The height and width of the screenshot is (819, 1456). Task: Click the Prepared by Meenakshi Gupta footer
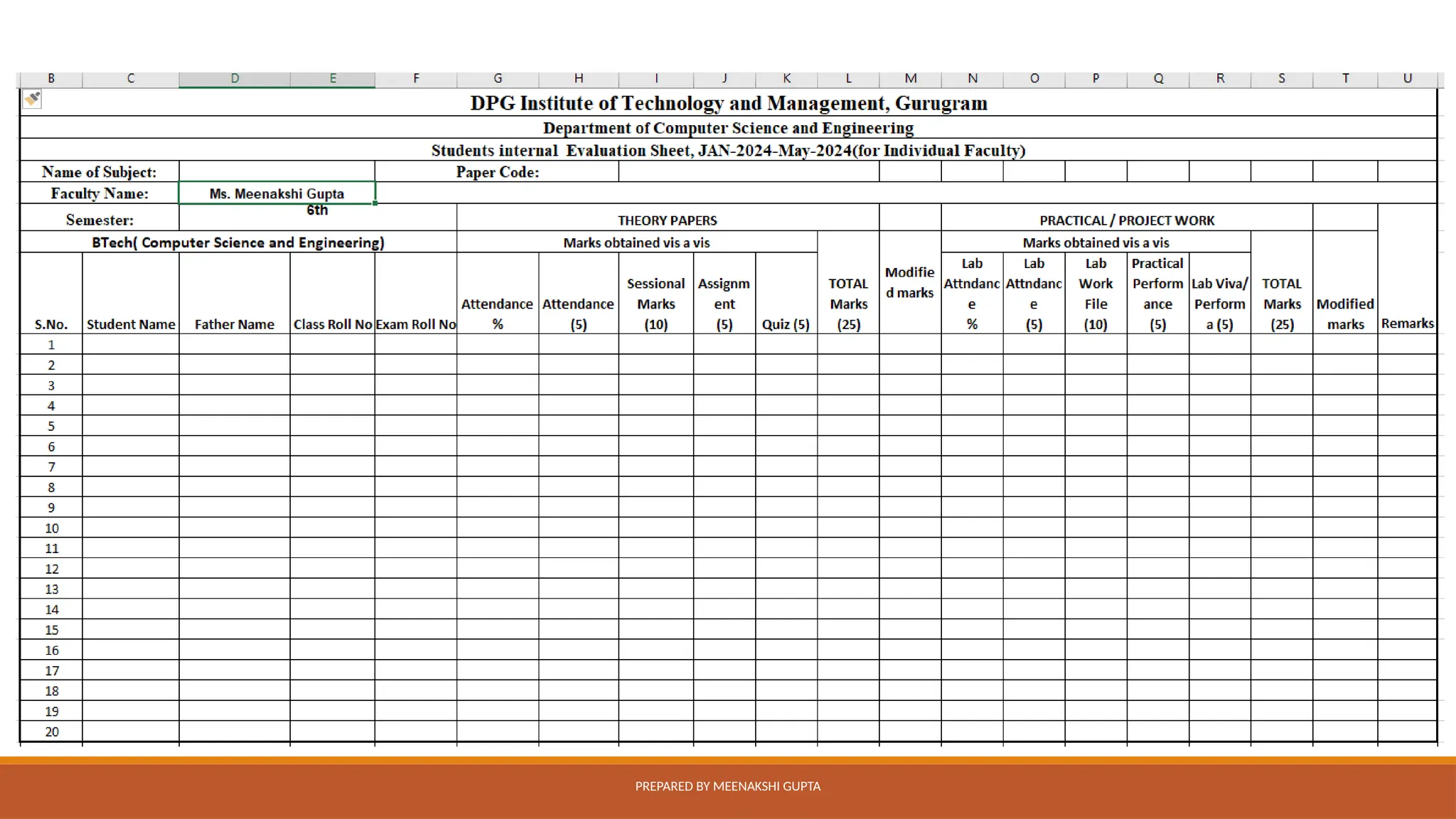pyautogui.click(x=727, y=786)
